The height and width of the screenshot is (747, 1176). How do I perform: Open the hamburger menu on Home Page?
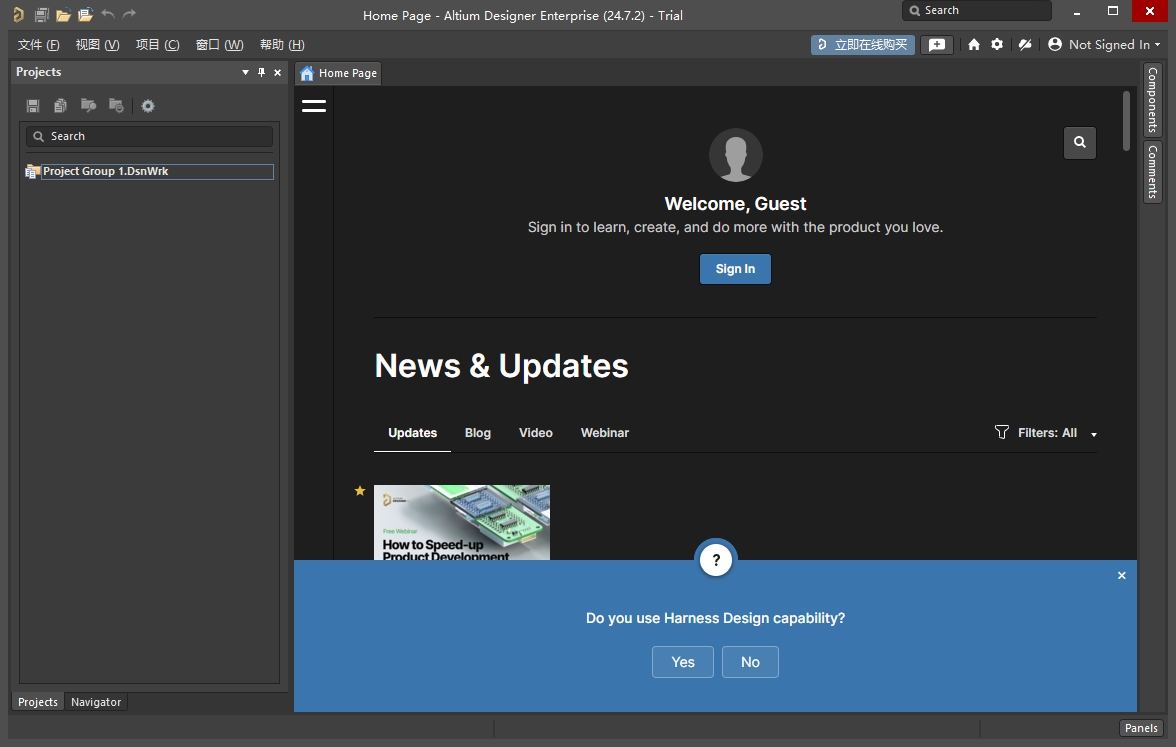[x=314, y=106]
